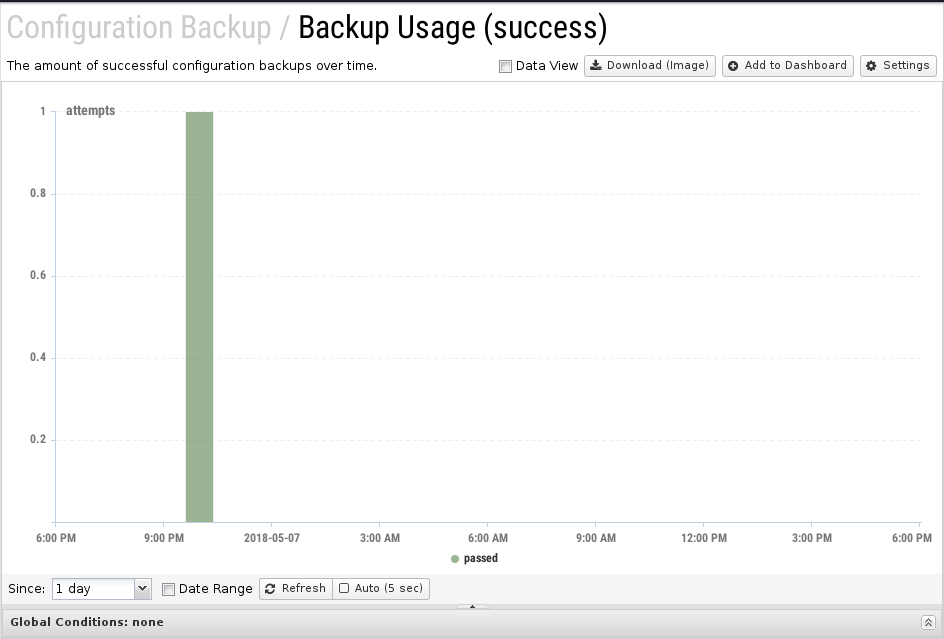Click the green bar in the chart
The height and width of the screenshot is (639, 944).
pyautogui.click(x=199, y=317)
